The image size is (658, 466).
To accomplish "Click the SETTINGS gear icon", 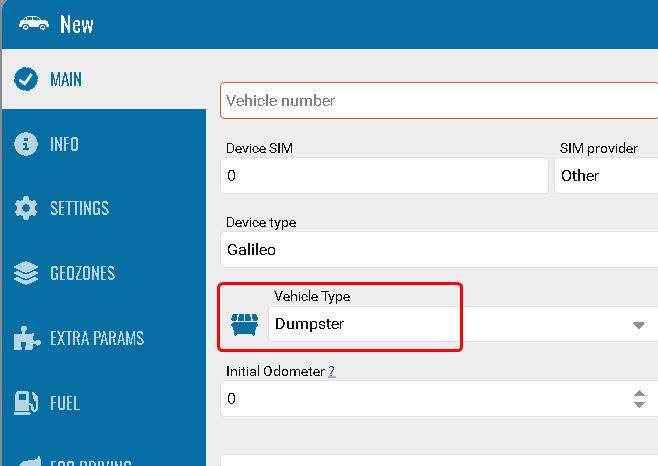I will click(x=26, y=209).
